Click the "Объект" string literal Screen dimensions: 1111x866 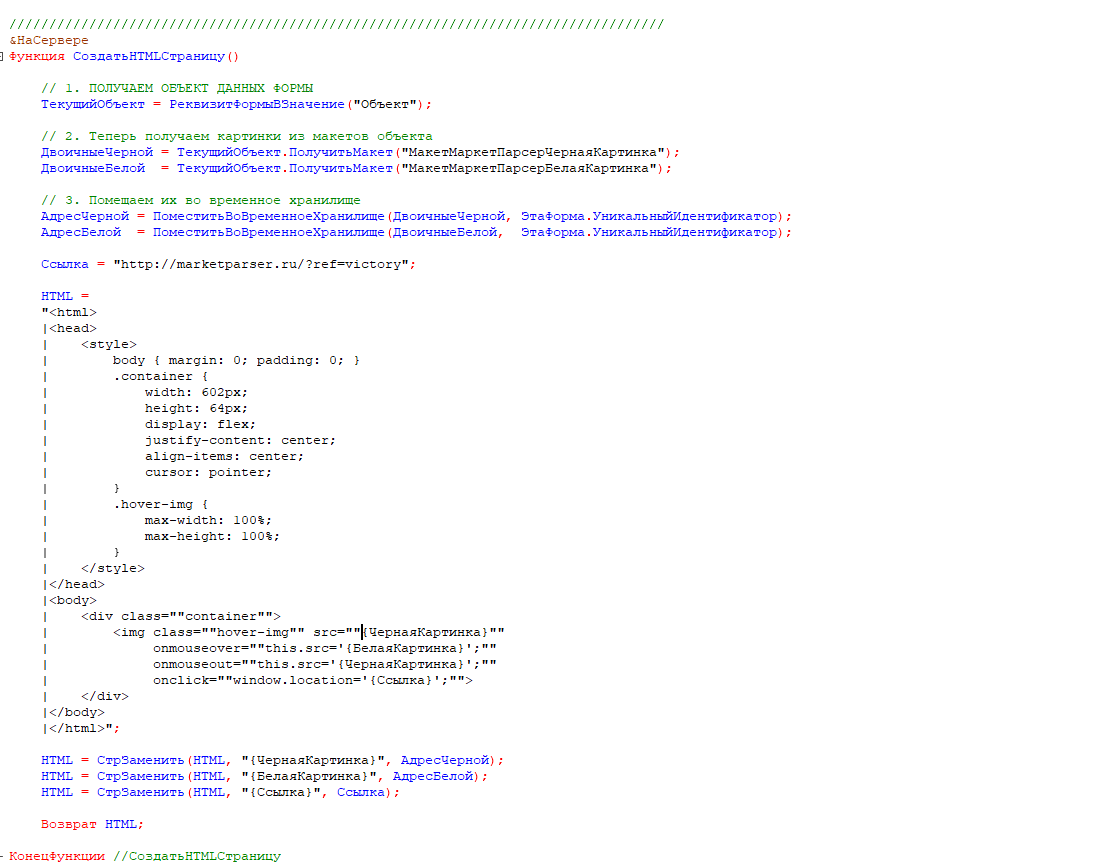[x=385, y=104]
